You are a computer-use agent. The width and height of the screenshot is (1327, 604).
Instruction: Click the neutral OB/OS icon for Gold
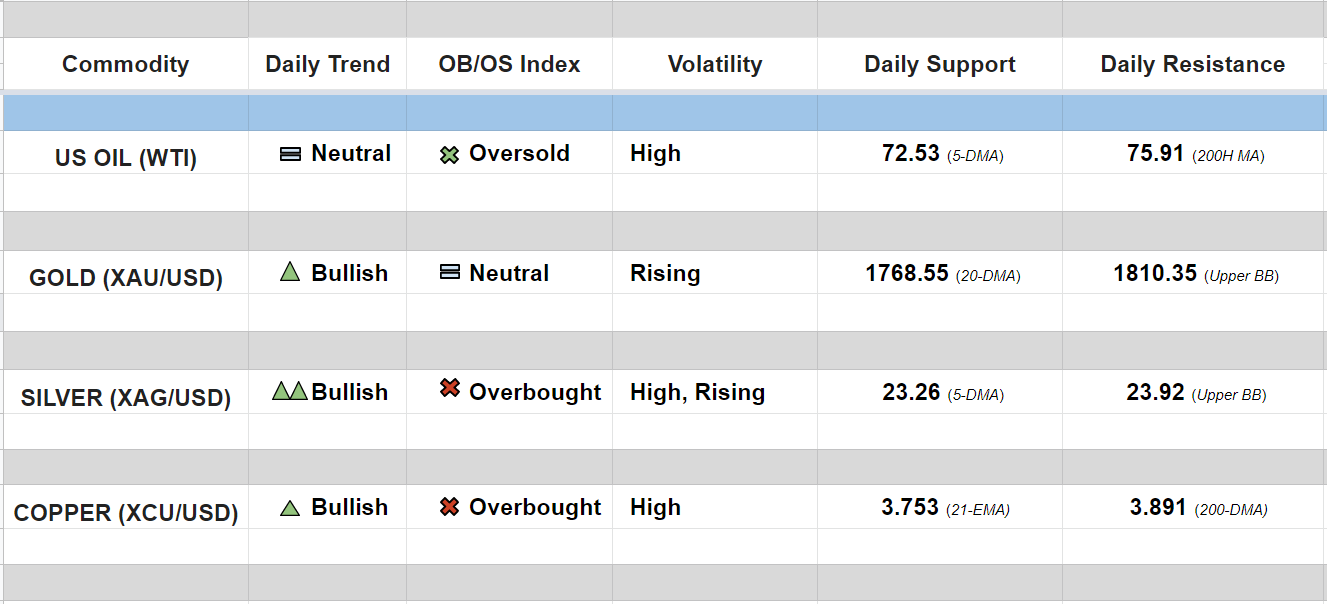tap(450, 272)
